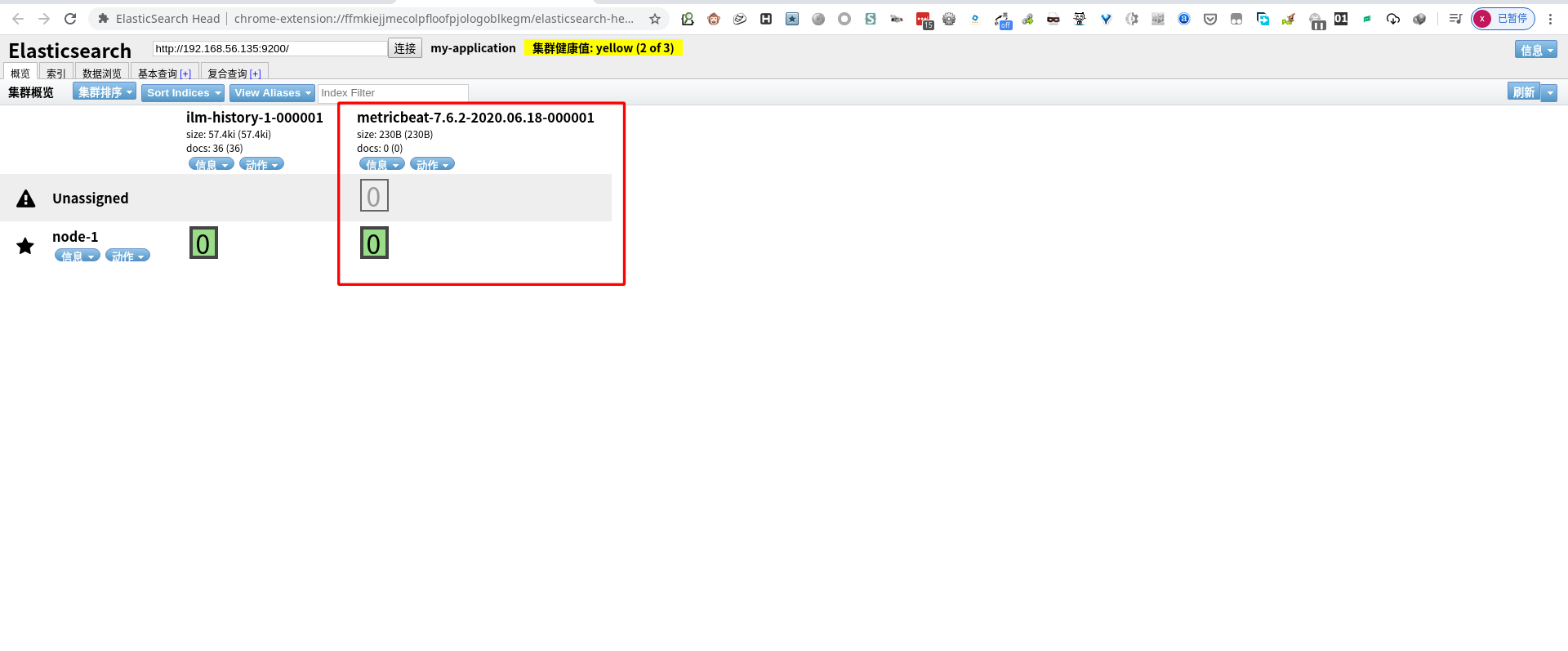Open the gear-shaped extension icon

pyautogui.click(x=949, y=19)
